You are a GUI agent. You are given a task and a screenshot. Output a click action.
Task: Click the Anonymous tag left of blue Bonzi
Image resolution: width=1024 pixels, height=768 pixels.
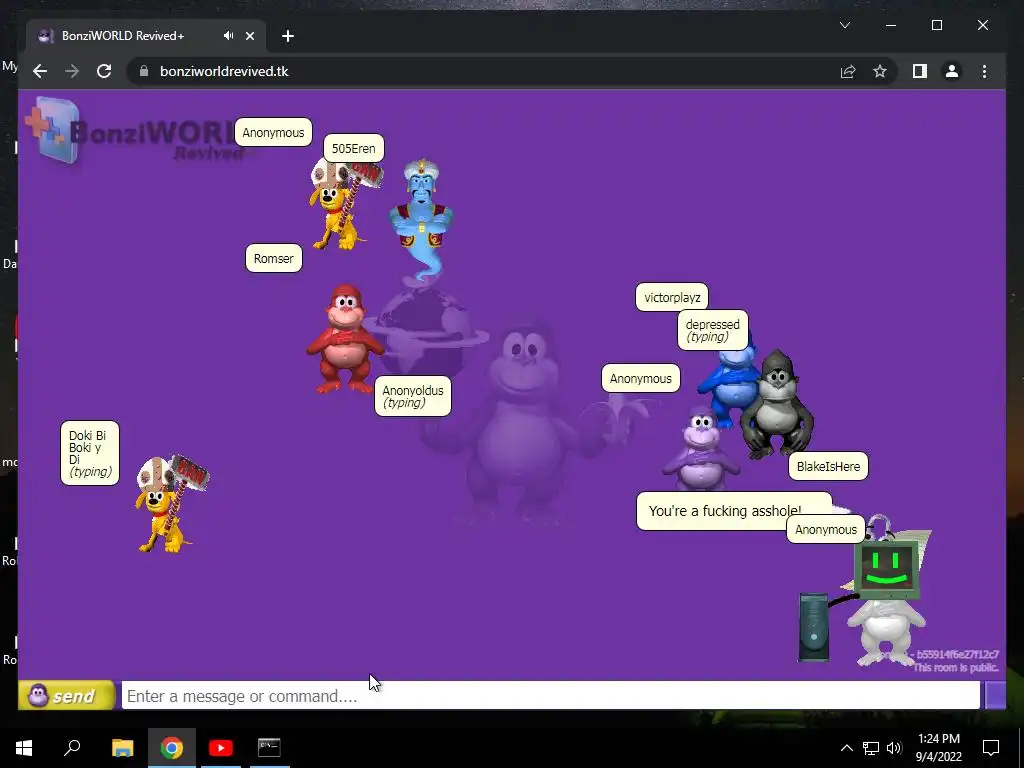[640, 379]
